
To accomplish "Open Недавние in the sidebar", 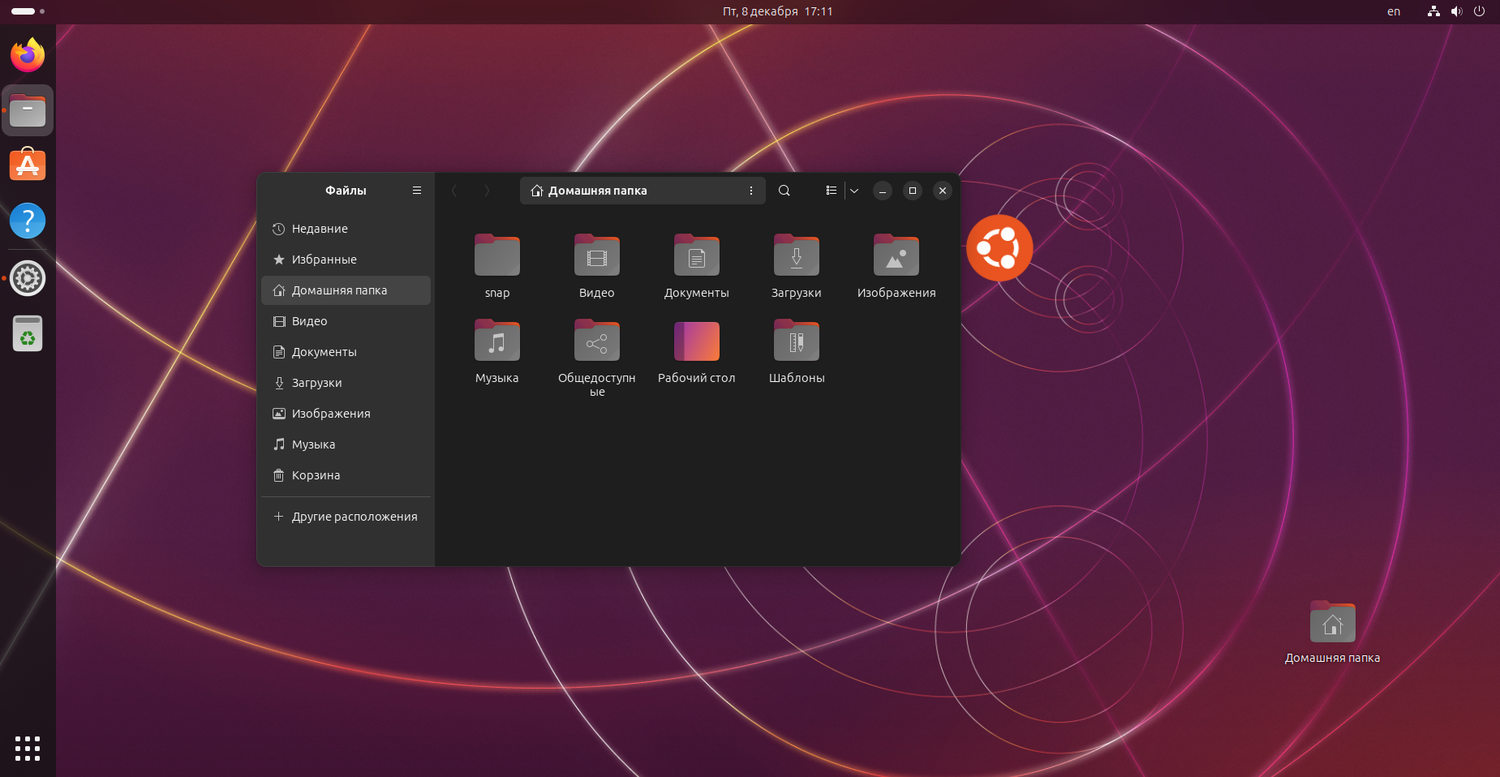I will pyautogui.click(x=319, y=229).
